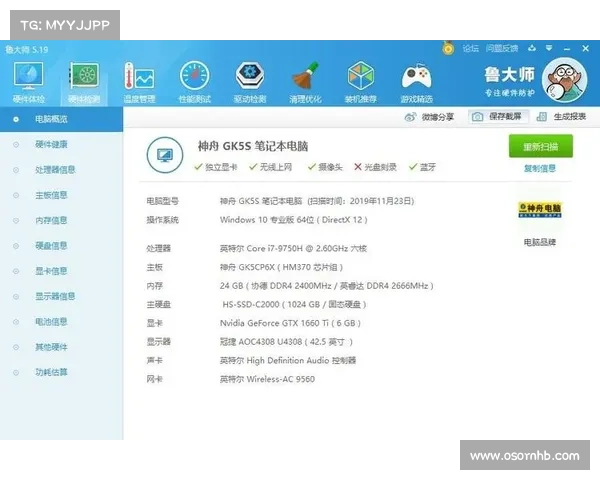
Task: Open 游戏精选 gamepad icon
Action: [416, 82]
